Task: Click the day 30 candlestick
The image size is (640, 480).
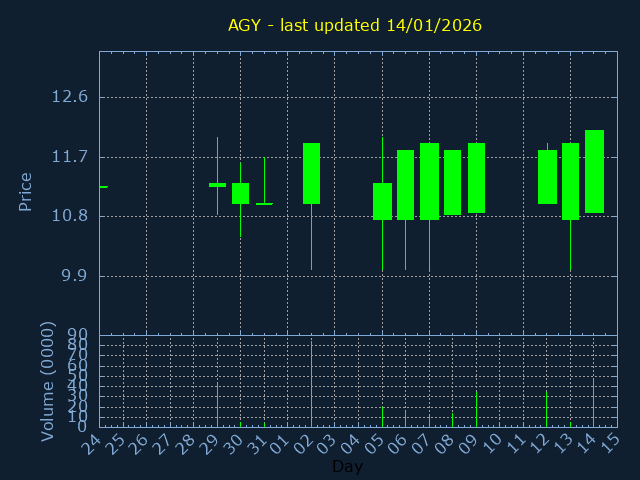Action: 240,193
